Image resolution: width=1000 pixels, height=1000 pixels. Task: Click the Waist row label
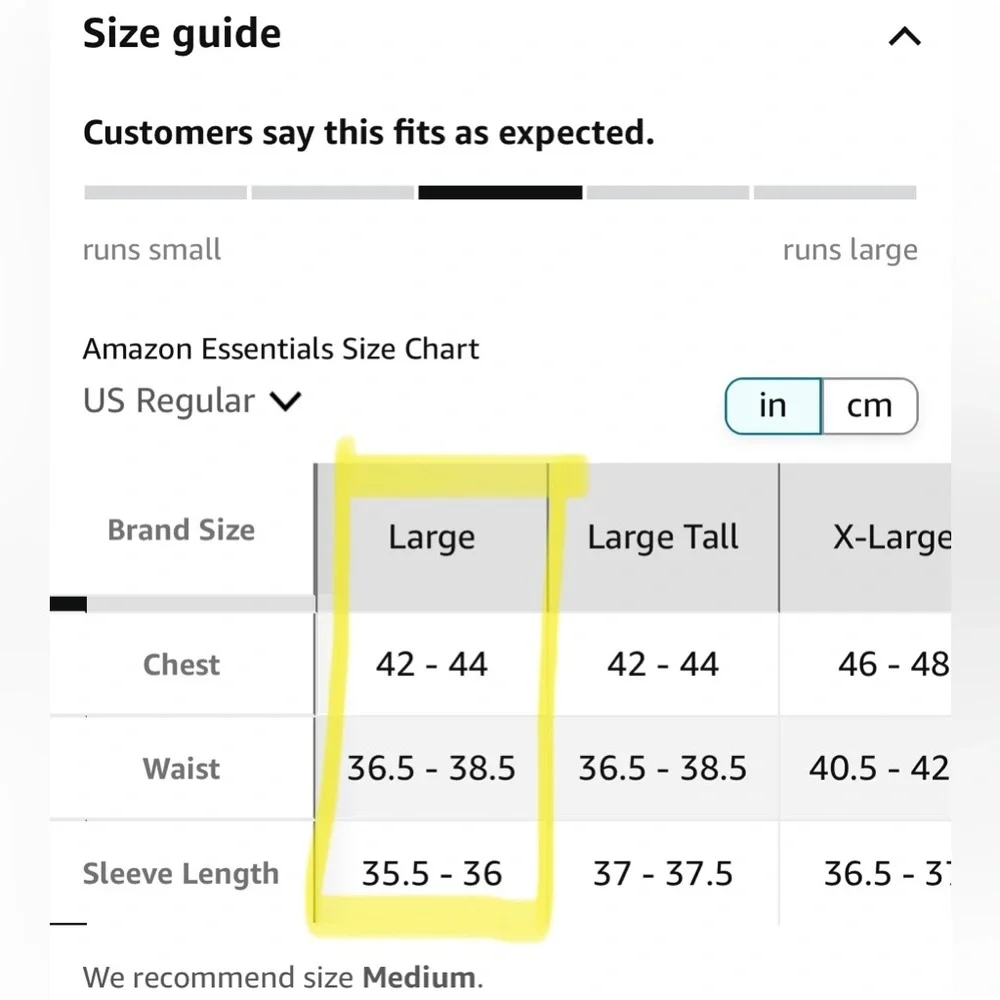click(x=182, y=768)
